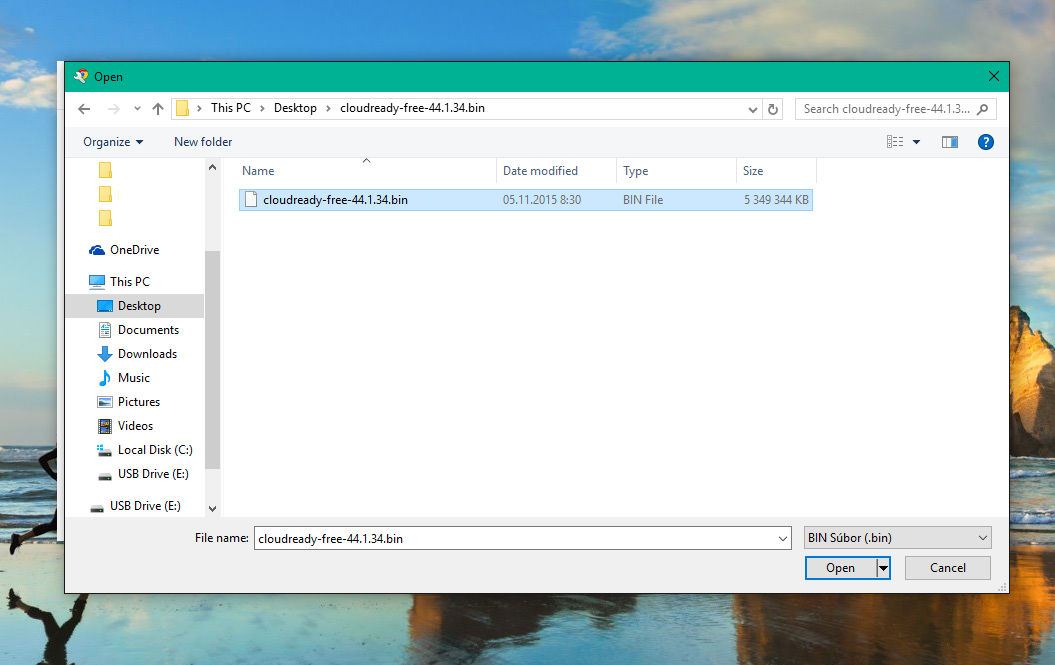Select Desktop in the navigation pane
Image resolution: width=1055 pixels, height=665 pixels.
pos(139,306)
